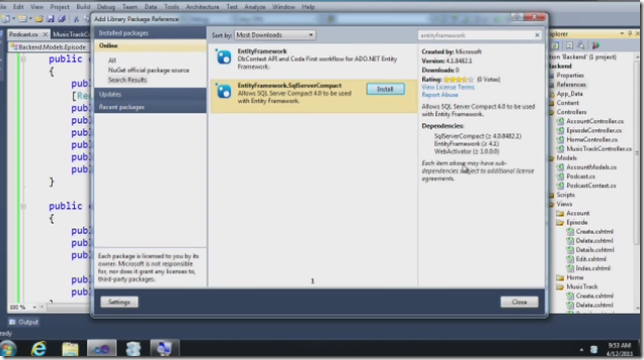Click the Report Abuse link

pyautogui.click(x=439, y=95)
